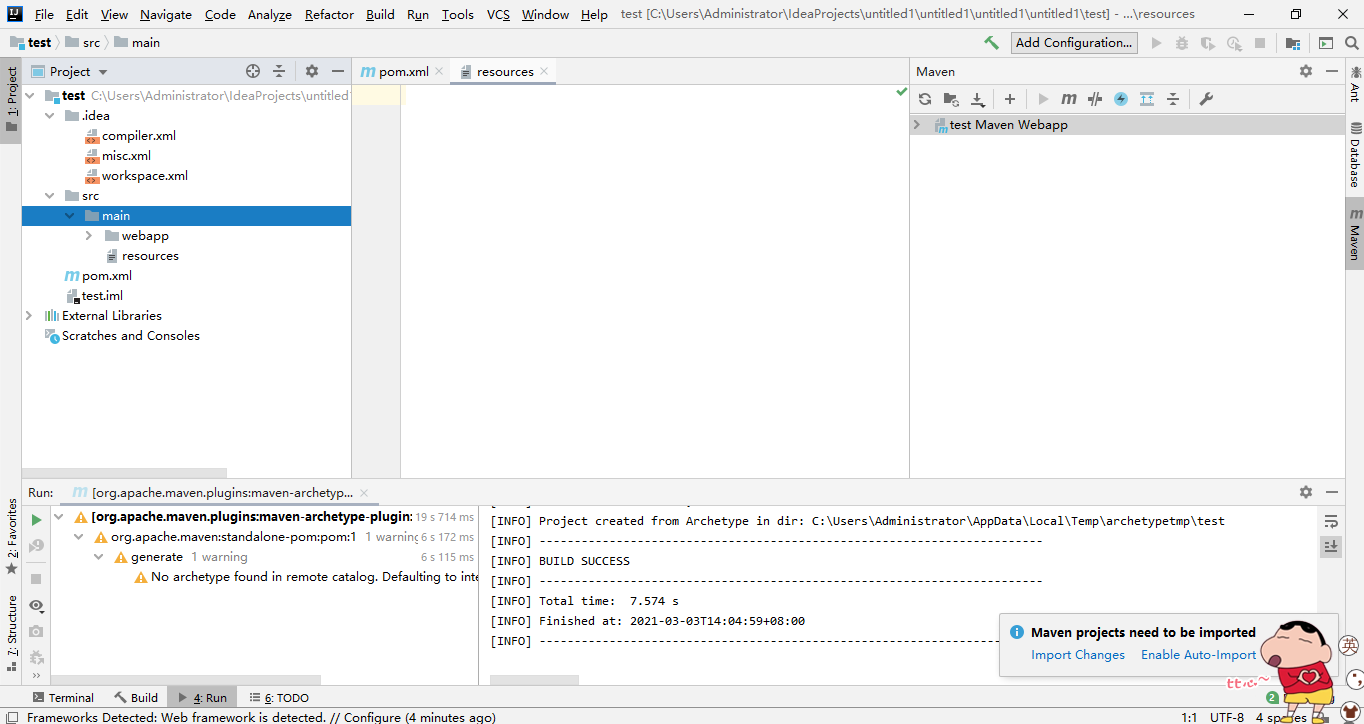This screenshot has width=1364, height=724.
Task: Open Maven settings wrench icon
Action: pos(1206,99)
